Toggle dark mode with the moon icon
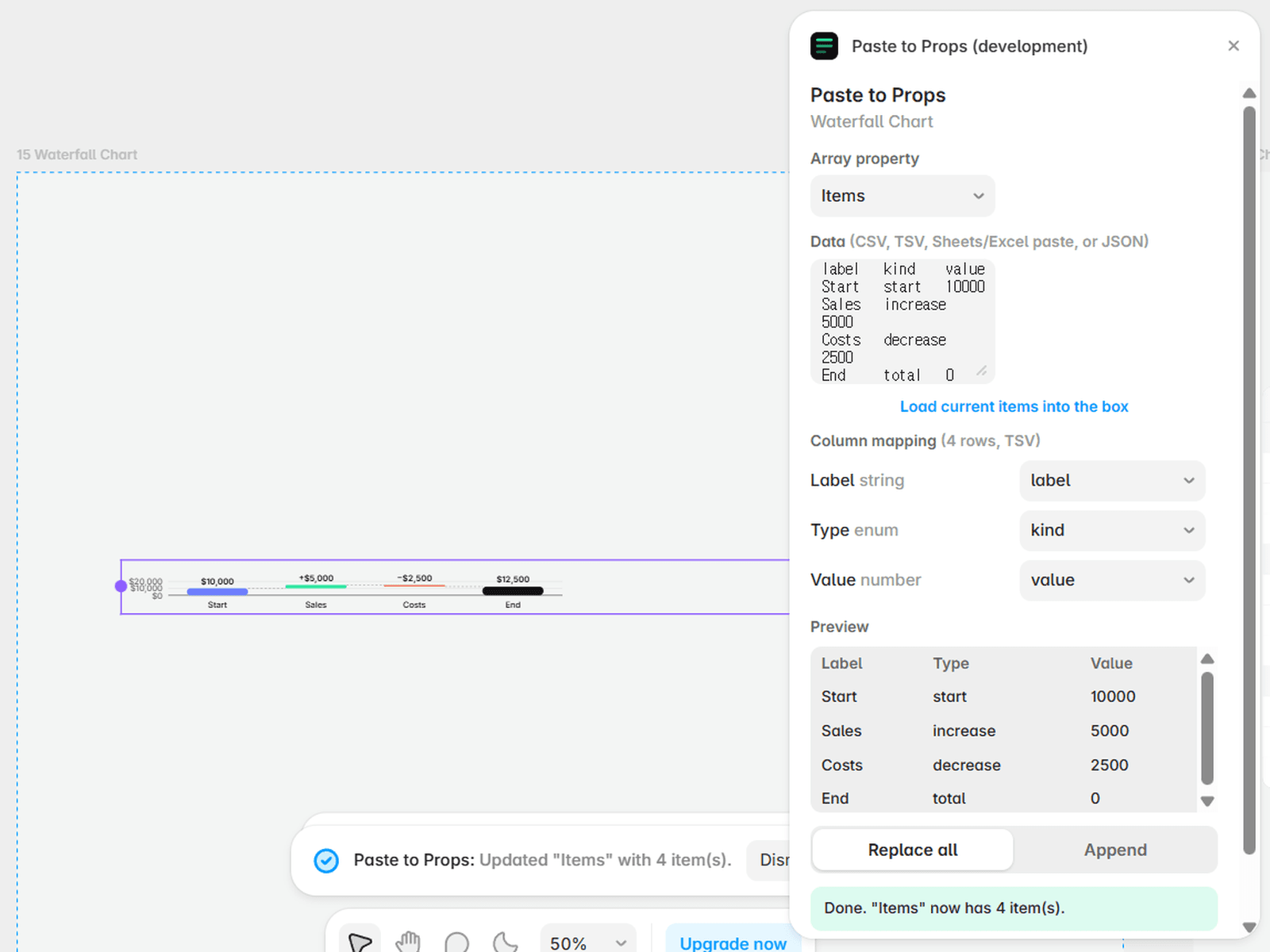The height and width of the screenshot is (952, 1270). coord(505,942)
